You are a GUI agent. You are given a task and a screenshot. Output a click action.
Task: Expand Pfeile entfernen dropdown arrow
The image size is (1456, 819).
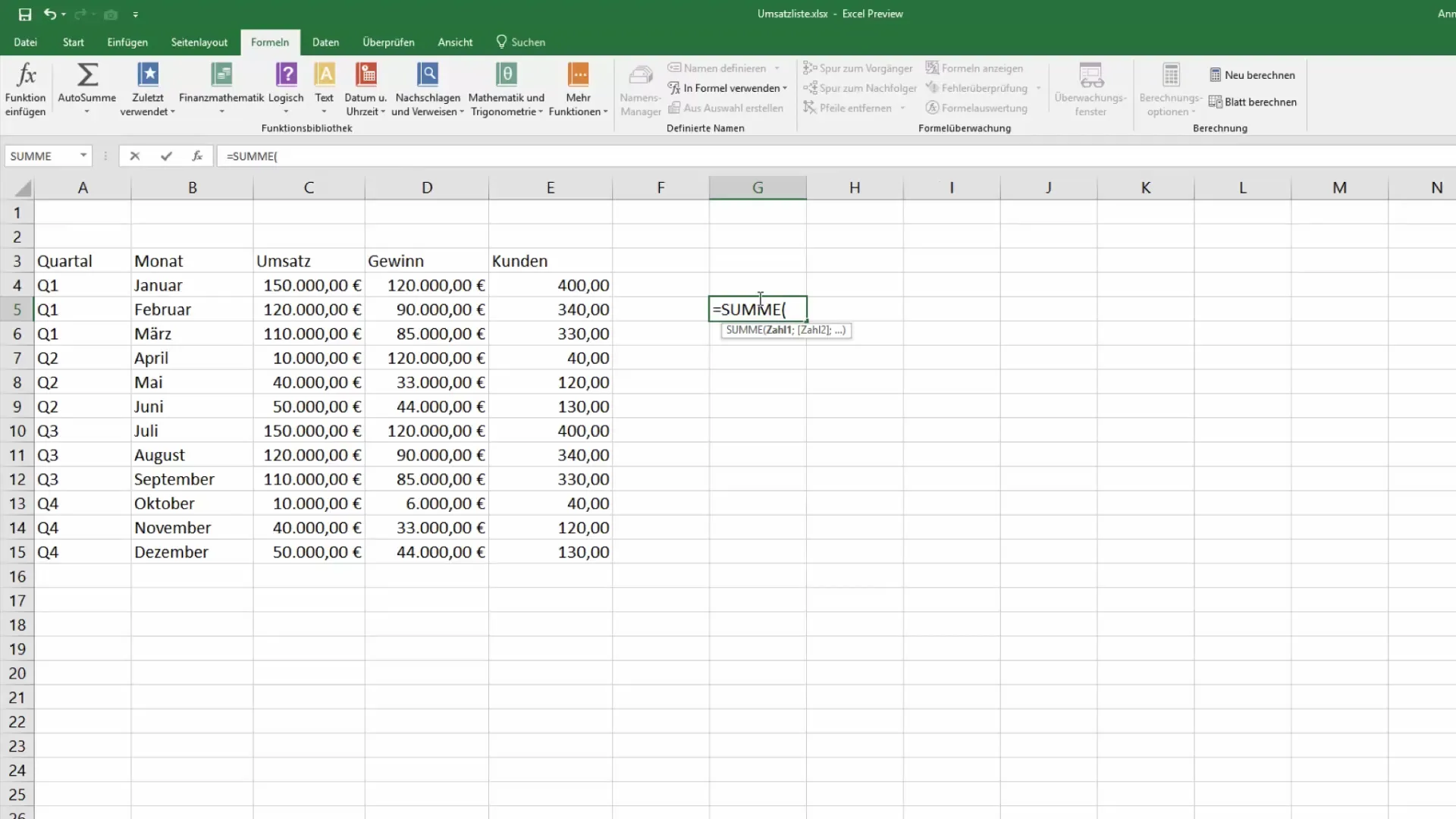[902, 108]
